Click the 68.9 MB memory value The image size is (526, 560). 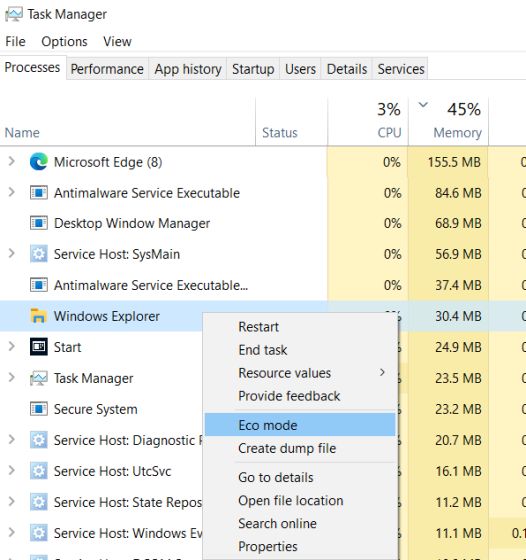458,224
